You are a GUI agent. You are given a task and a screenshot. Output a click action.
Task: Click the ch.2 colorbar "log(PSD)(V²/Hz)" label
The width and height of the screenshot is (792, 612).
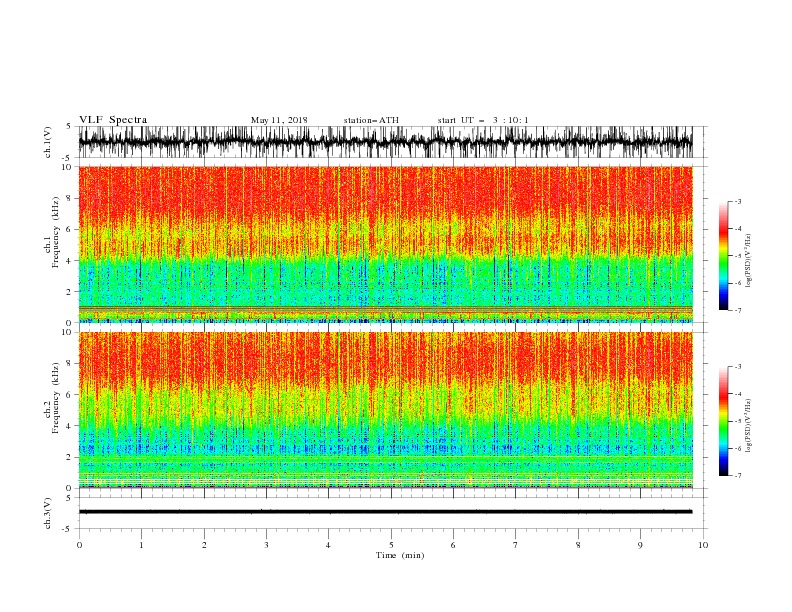[749, 426]
